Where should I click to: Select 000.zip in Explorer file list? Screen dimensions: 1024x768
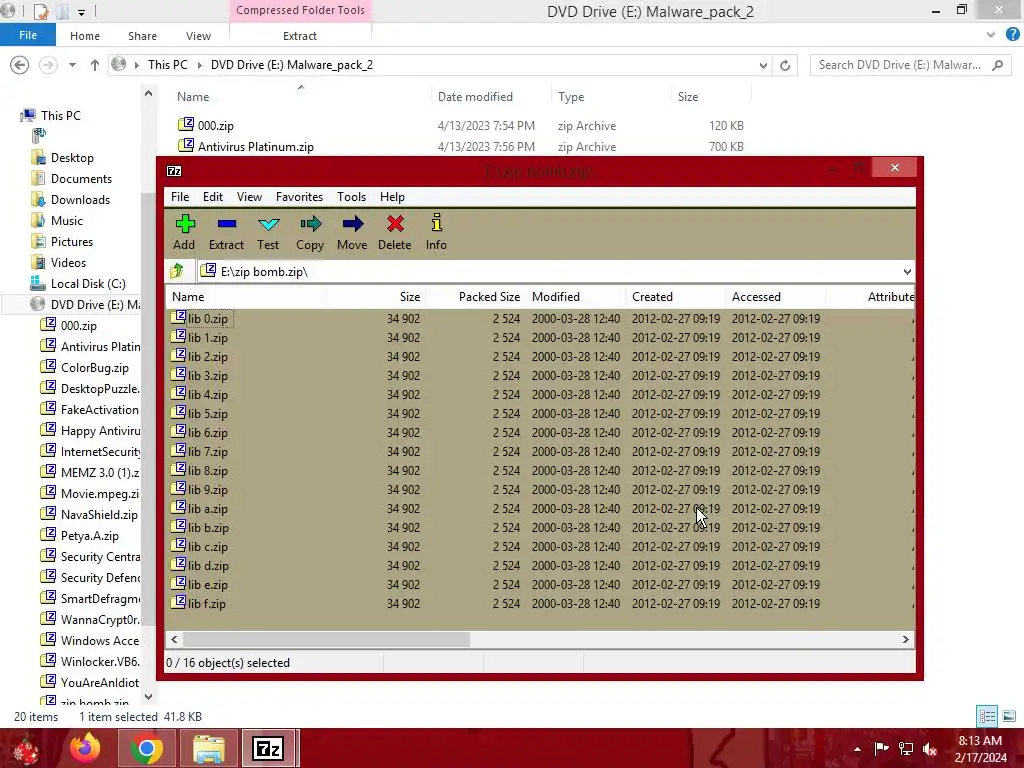click(216, 125)
